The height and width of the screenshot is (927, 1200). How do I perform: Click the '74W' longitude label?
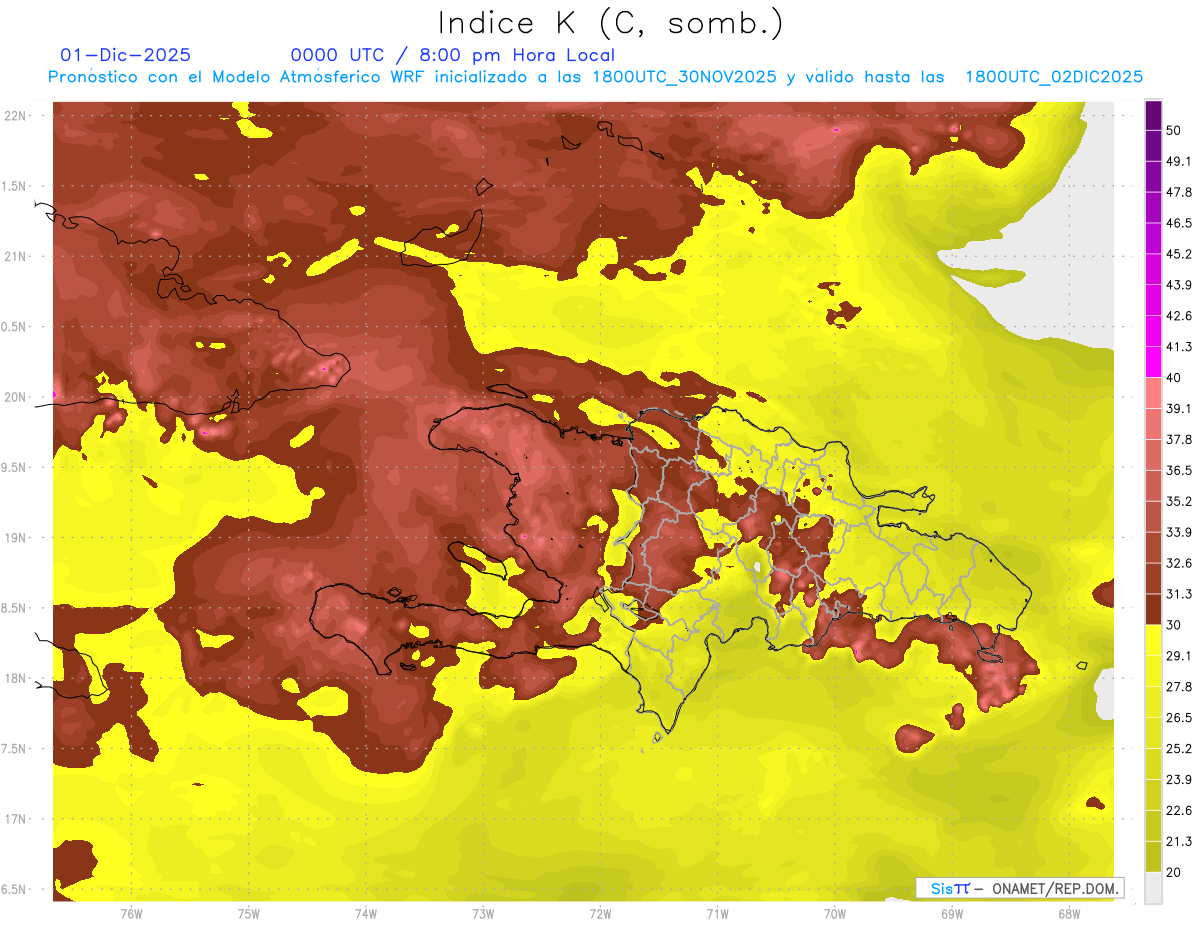pyautogui.click(x=366, y=913)
